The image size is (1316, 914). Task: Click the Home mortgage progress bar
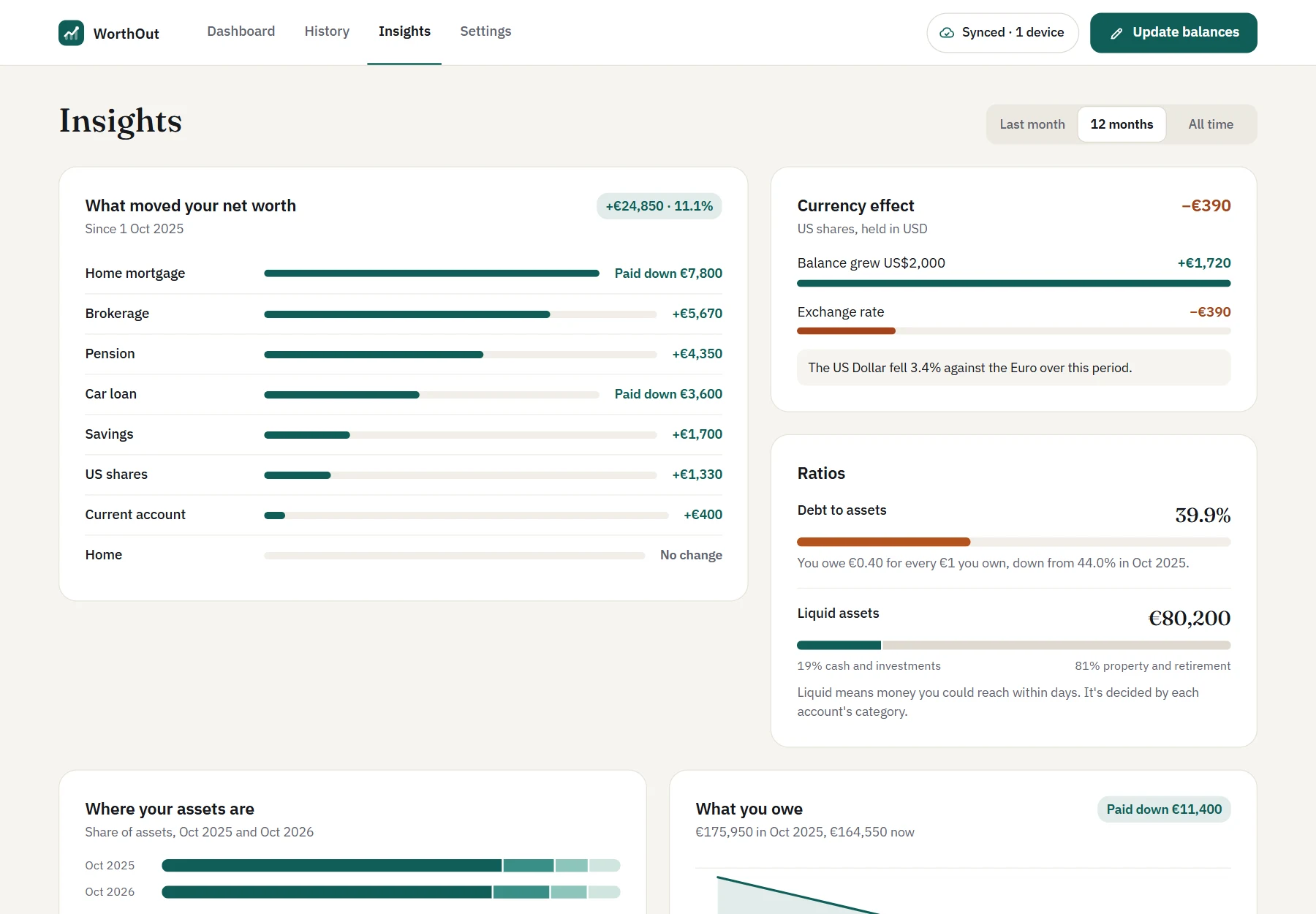click(431, 273)
